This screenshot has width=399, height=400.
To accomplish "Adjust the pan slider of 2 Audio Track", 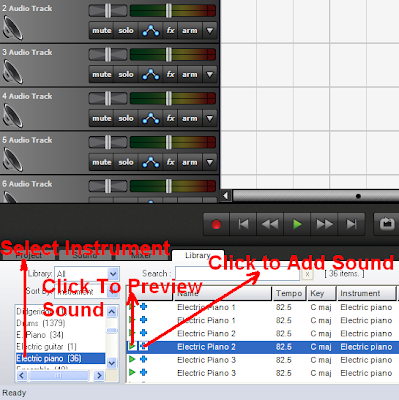I will pyautogui.click(x=108, y=11).
